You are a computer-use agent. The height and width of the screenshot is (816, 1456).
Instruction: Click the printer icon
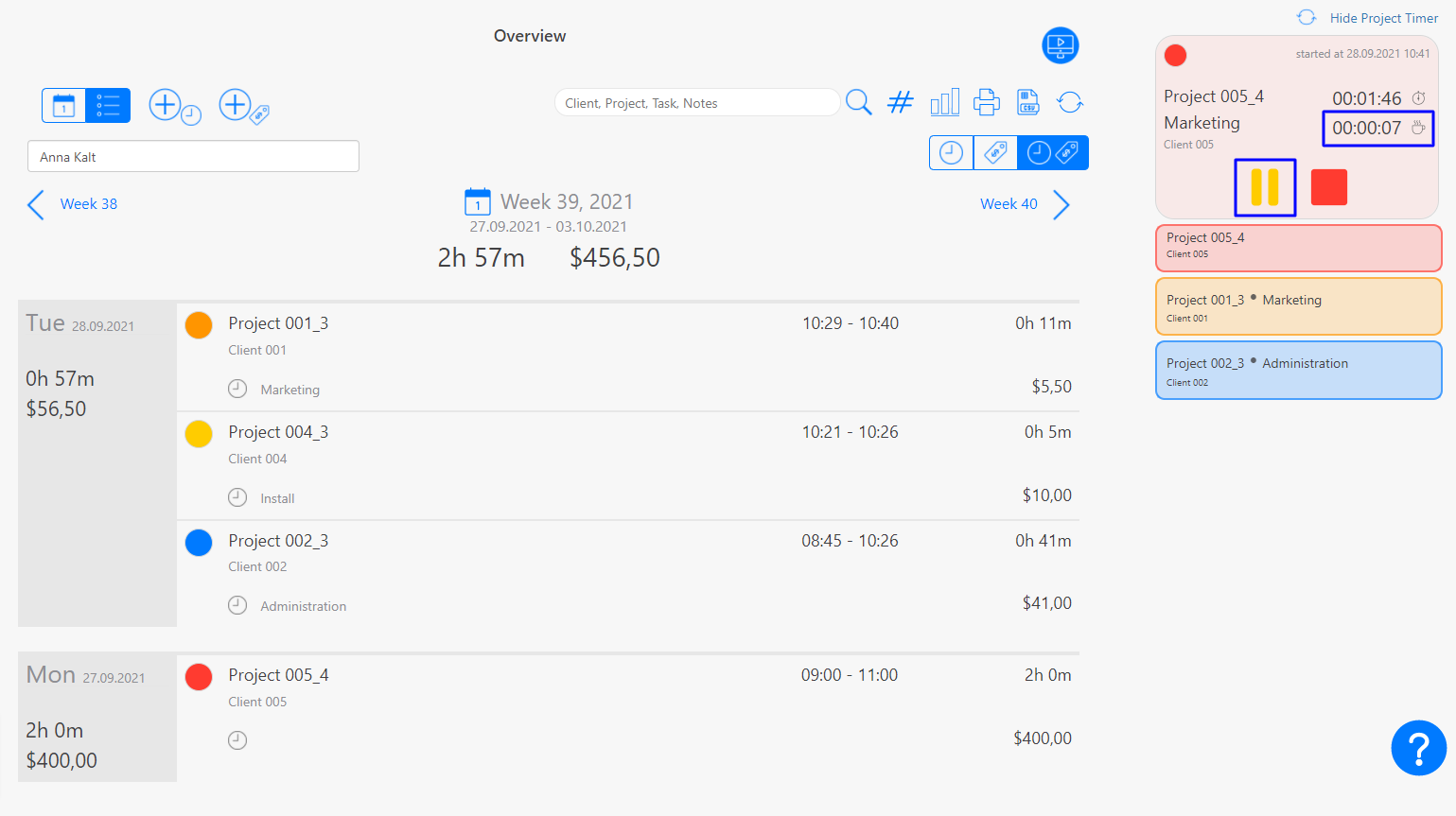986,102
